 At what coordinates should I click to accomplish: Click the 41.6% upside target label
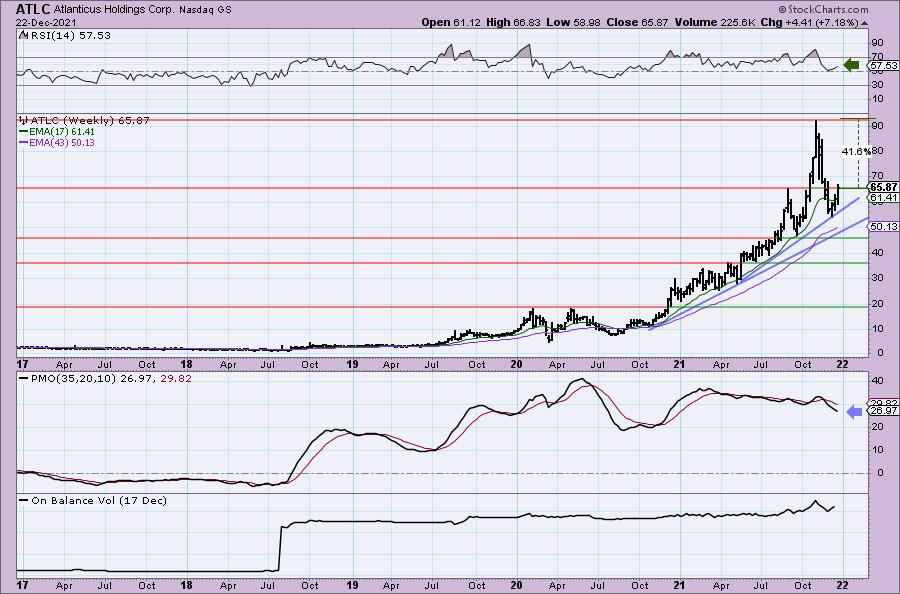point(855,152)
